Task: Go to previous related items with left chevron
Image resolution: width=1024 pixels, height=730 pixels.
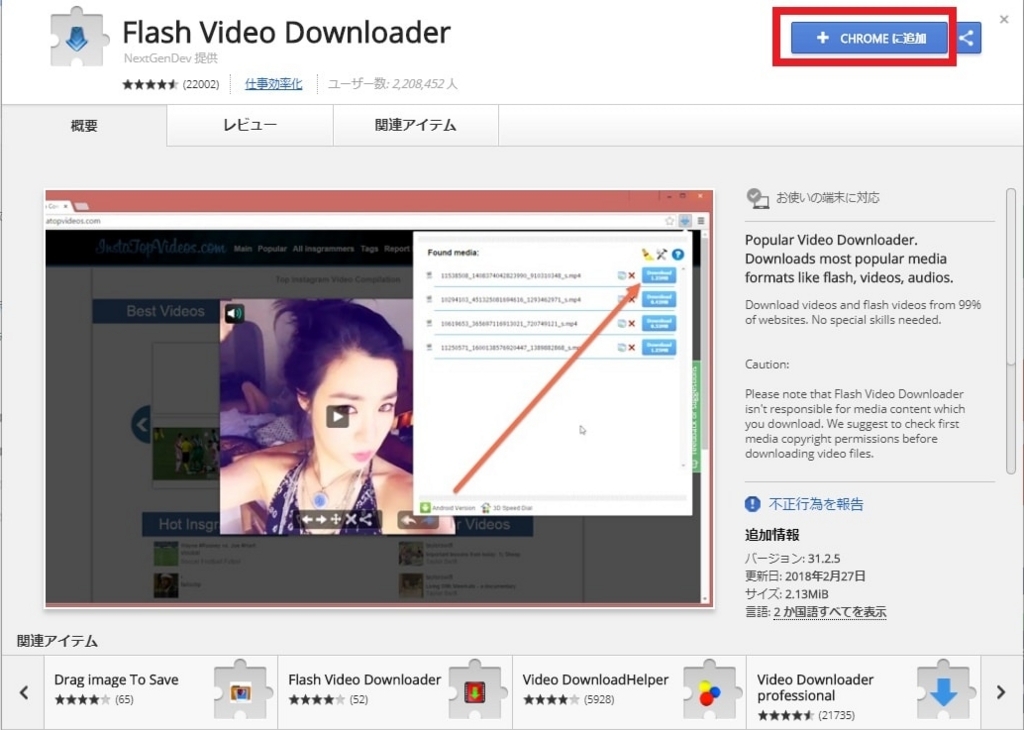Action: [24, 692]
